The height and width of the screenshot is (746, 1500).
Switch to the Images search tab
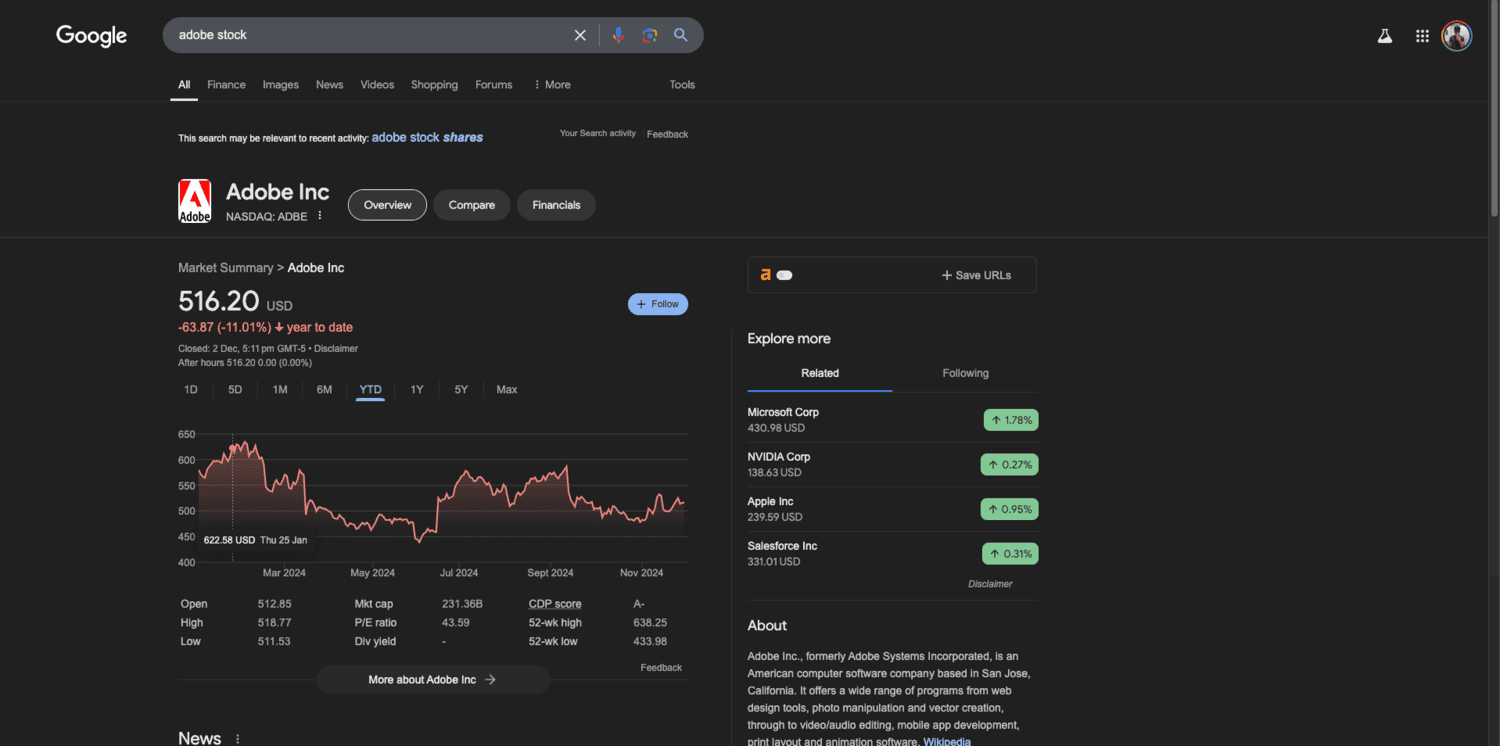click(x=281, y=85)
